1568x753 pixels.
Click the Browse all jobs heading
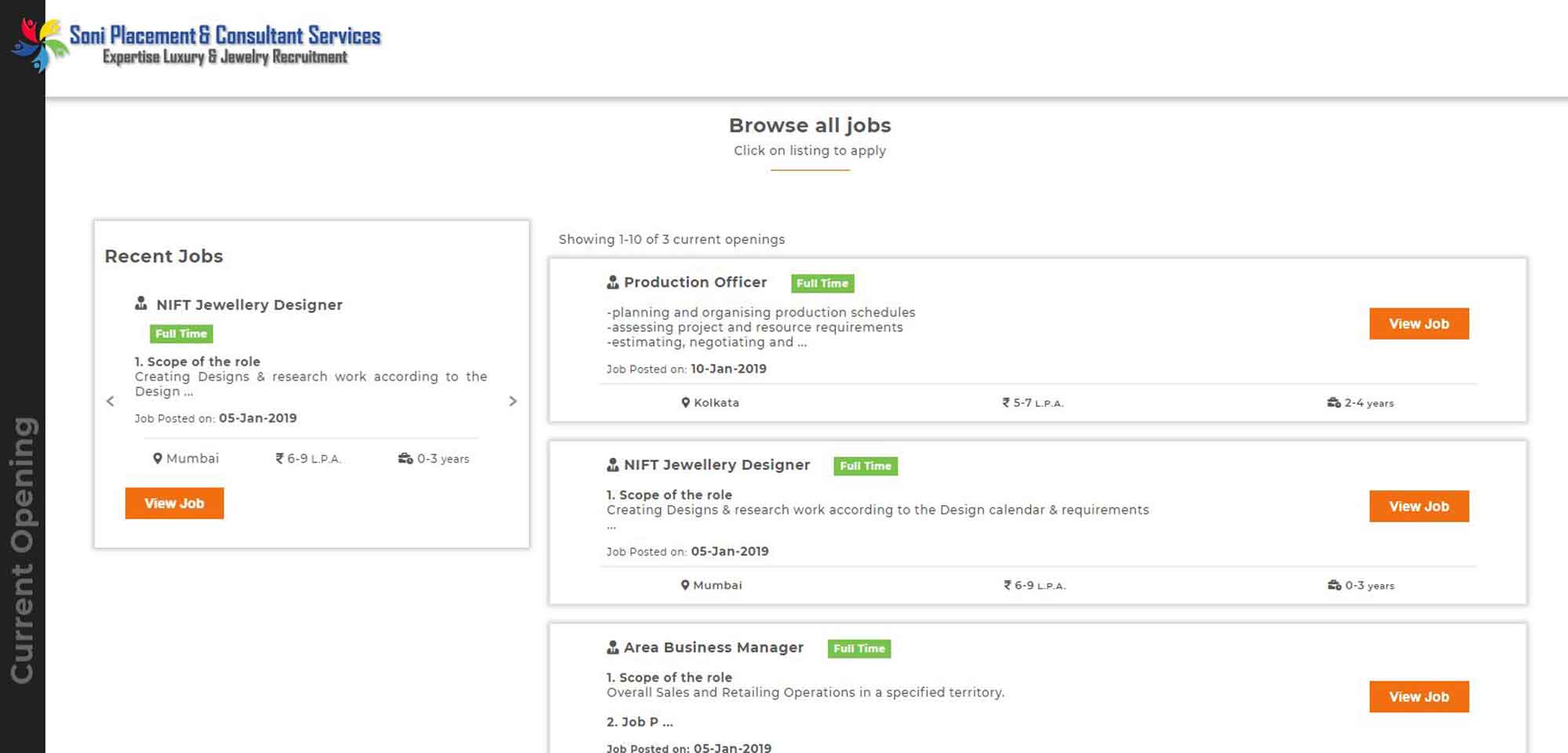pos(810,125)
